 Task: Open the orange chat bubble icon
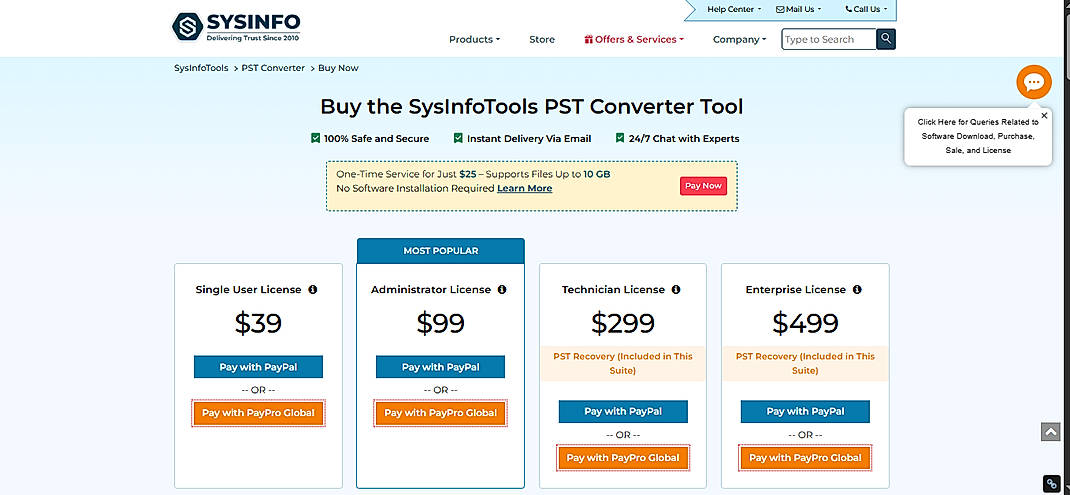pos(1033,83)
